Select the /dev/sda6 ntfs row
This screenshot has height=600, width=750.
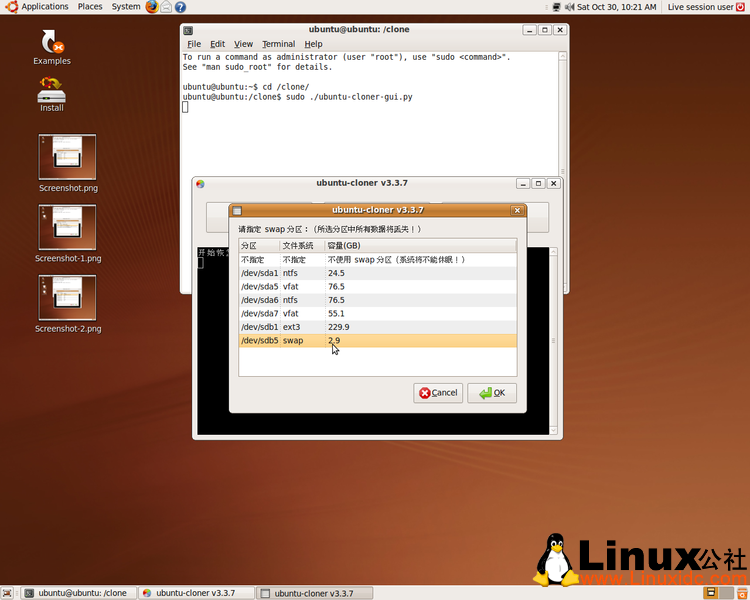(x=378, y=300)
